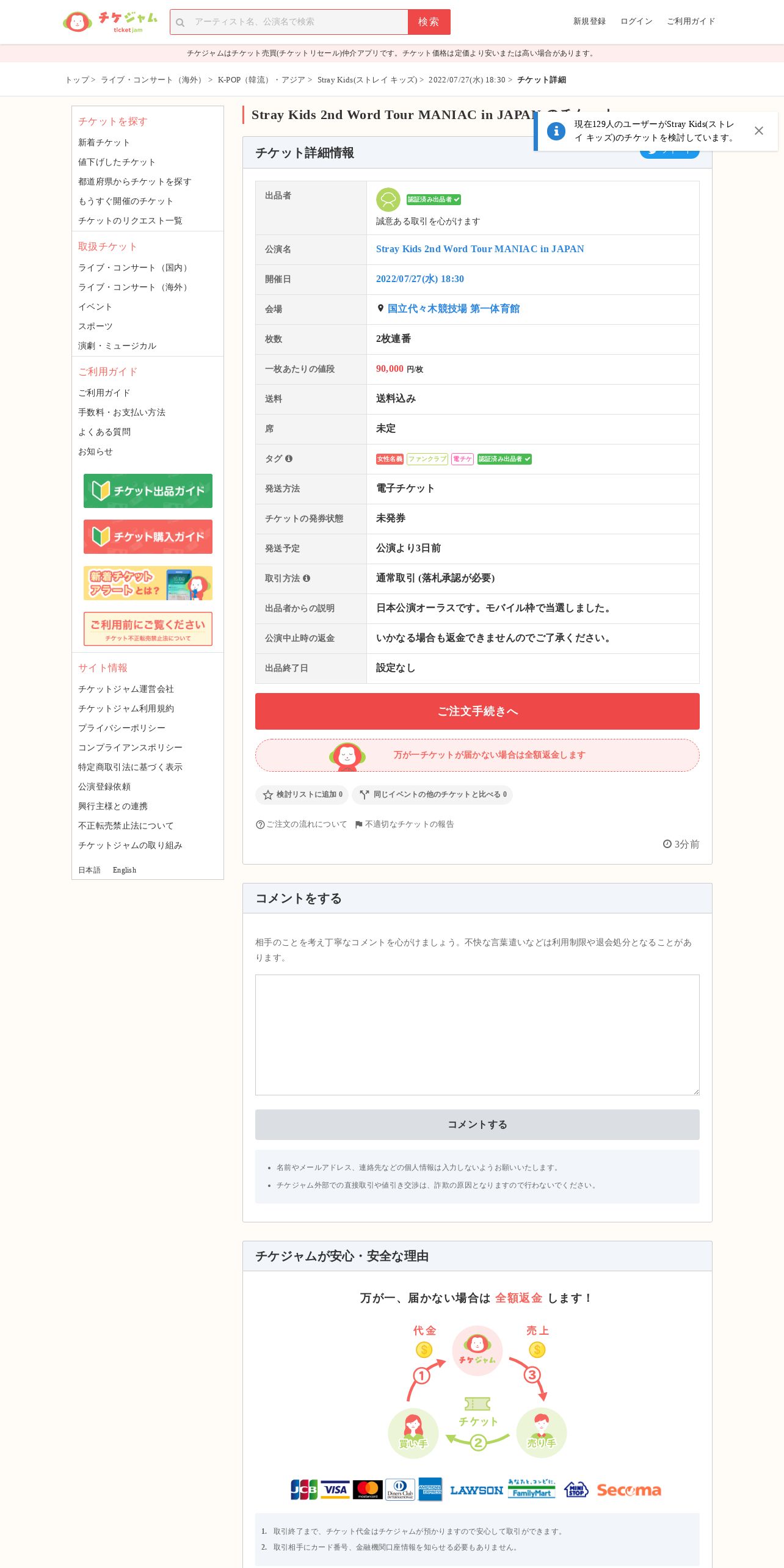Open チケットジャム運営会社 link
This screenshot has height=1568, width=784.
point(126,689)
